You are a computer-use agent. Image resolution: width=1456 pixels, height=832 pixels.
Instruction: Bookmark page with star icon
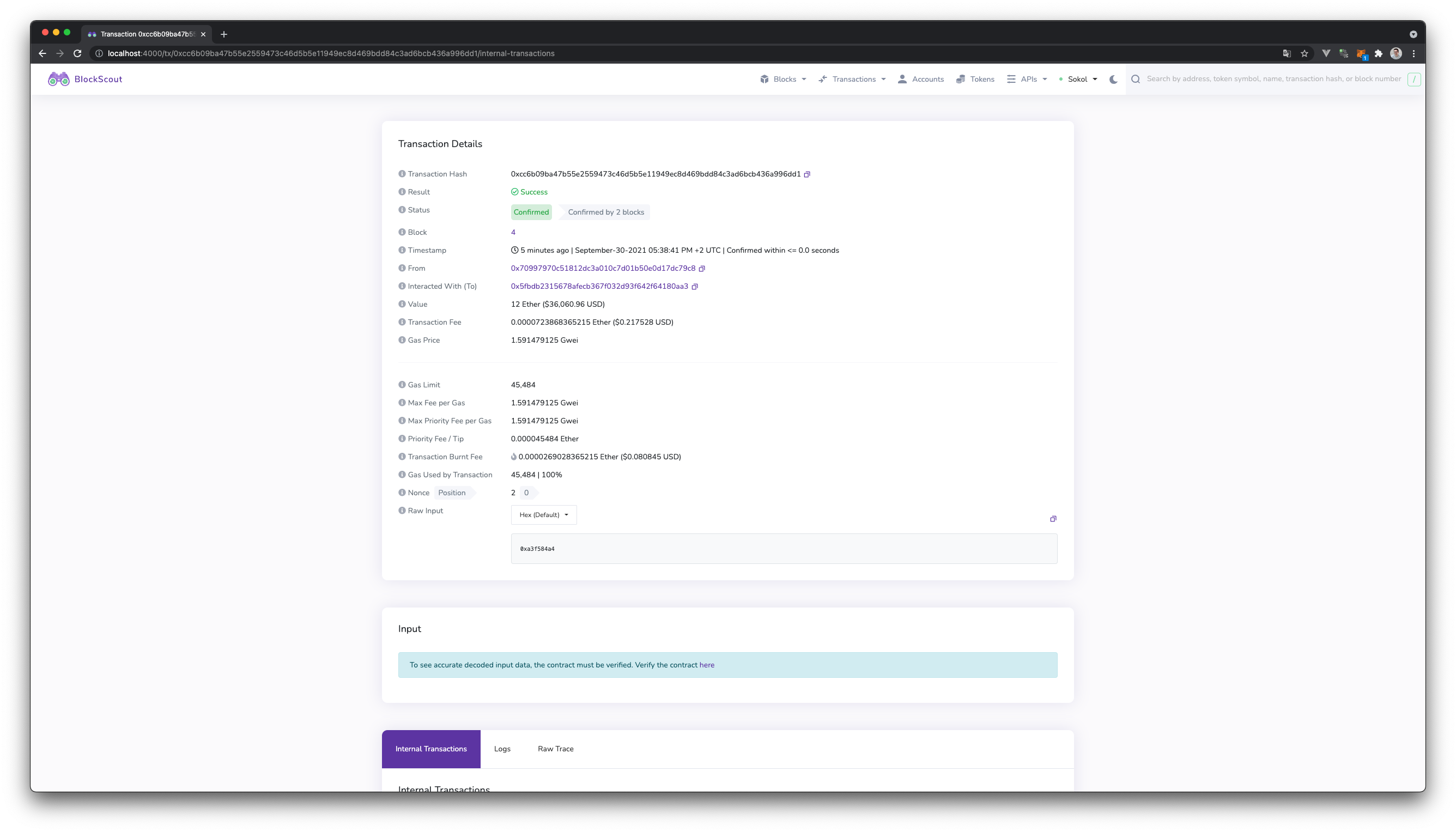1304,53
